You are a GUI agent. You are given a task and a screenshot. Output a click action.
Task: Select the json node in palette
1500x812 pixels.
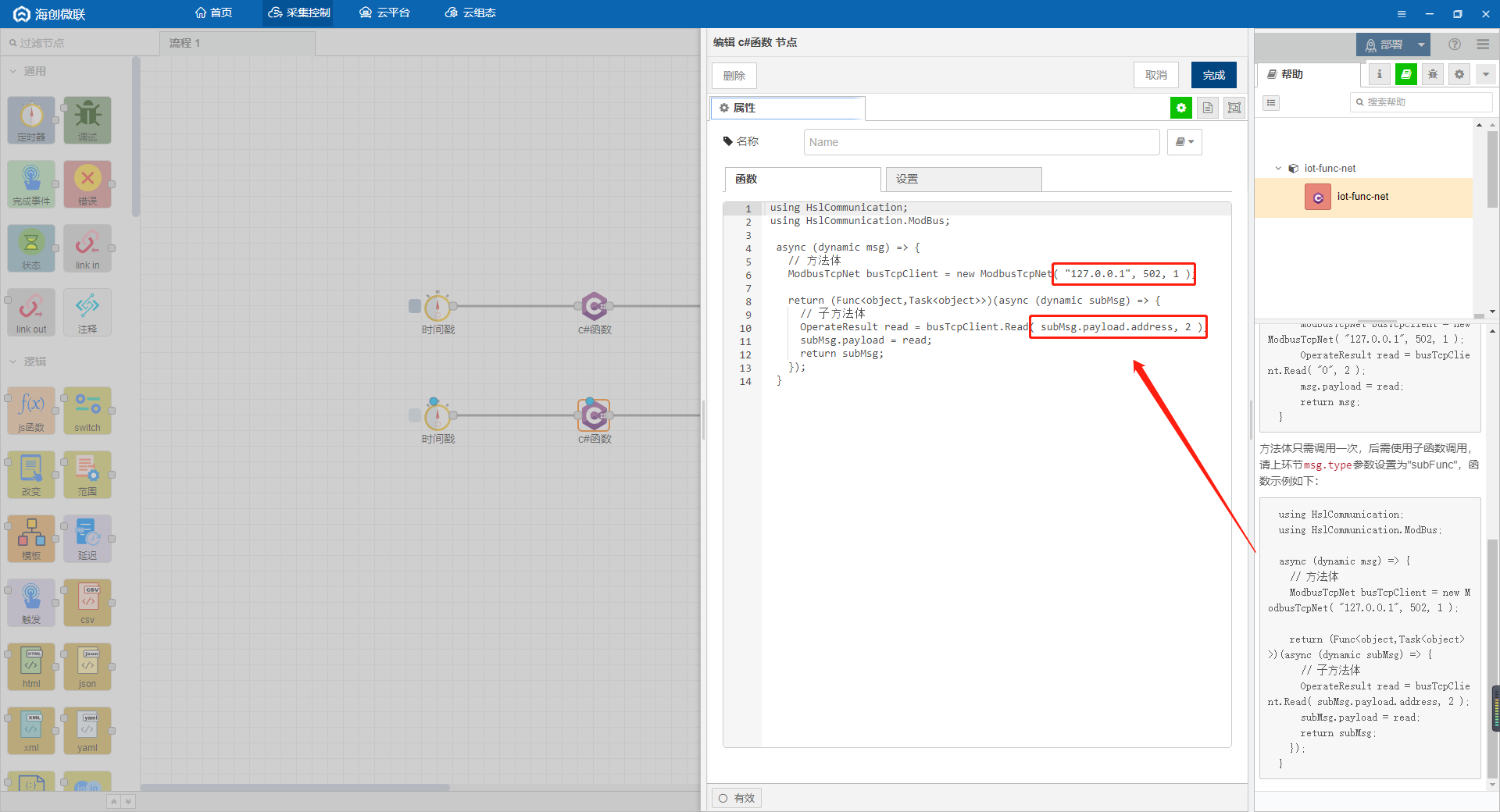tap(87, 667)
